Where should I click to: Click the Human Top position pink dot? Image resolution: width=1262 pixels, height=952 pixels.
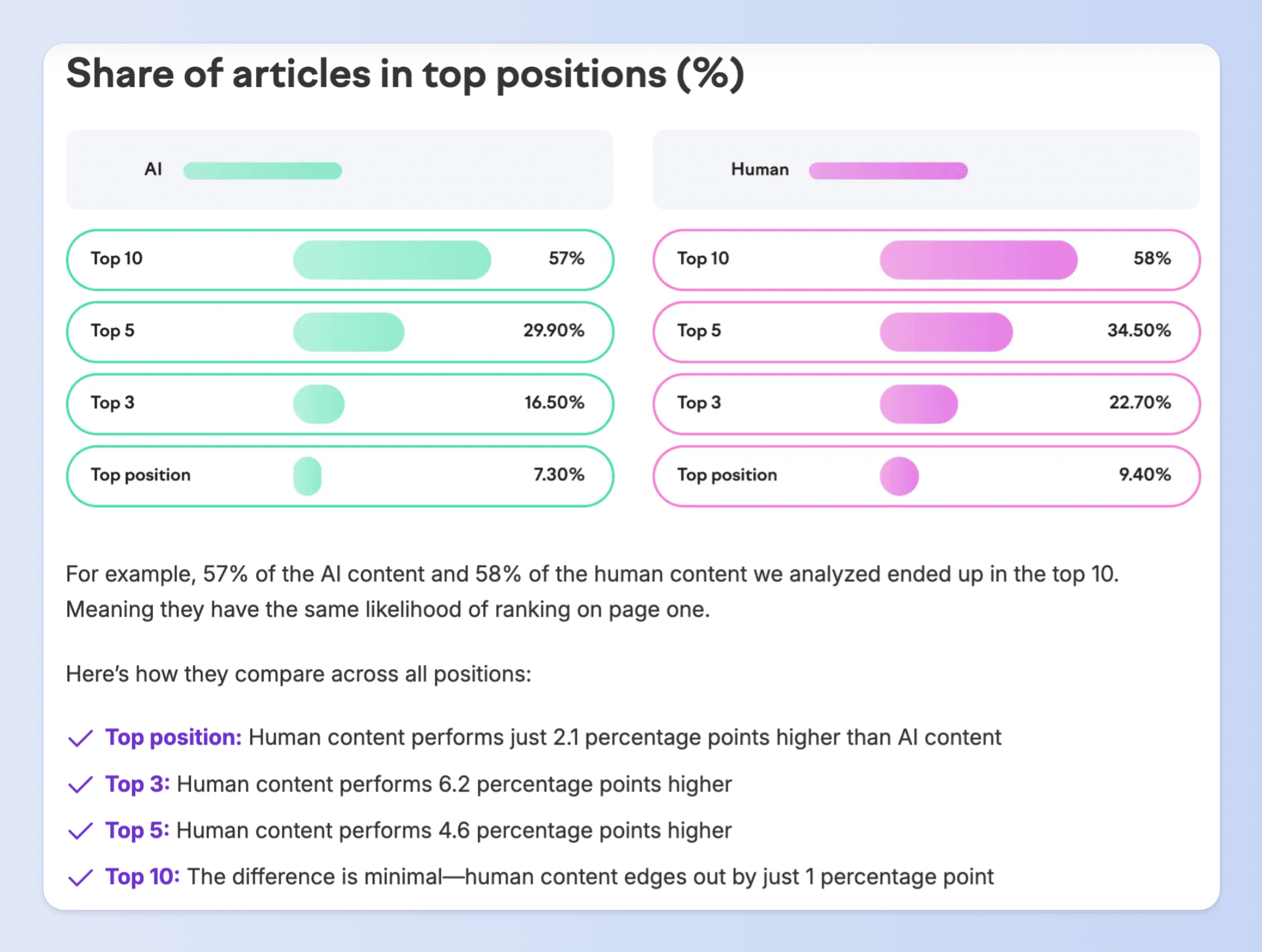click(899, 476)
